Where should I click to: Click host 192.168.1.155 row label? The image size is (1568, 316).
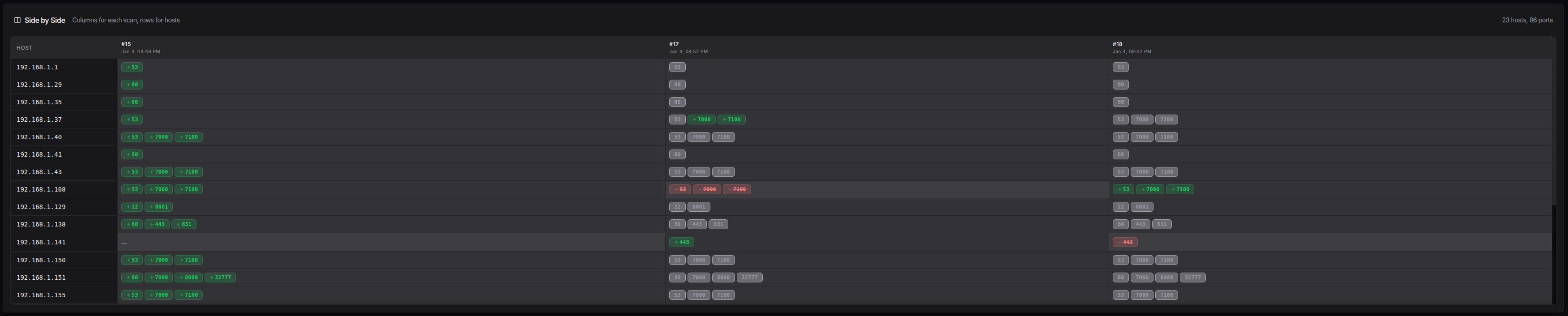[x=41, y=295]
